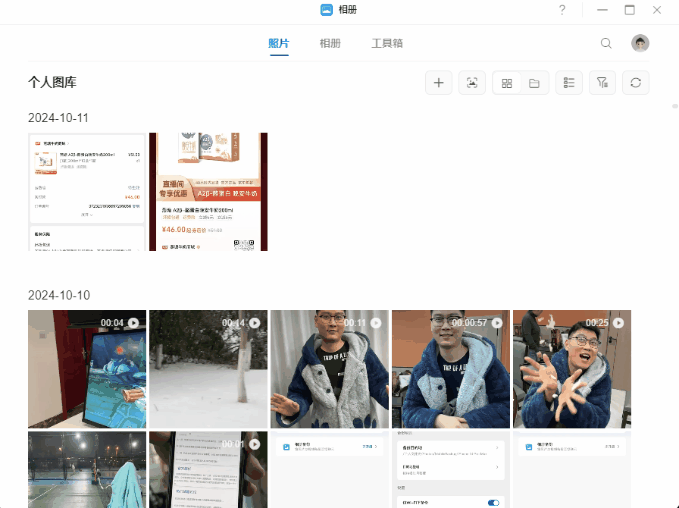Click the list select icon
The width and height of the screenshot is (679, 508).
point(569,83)
